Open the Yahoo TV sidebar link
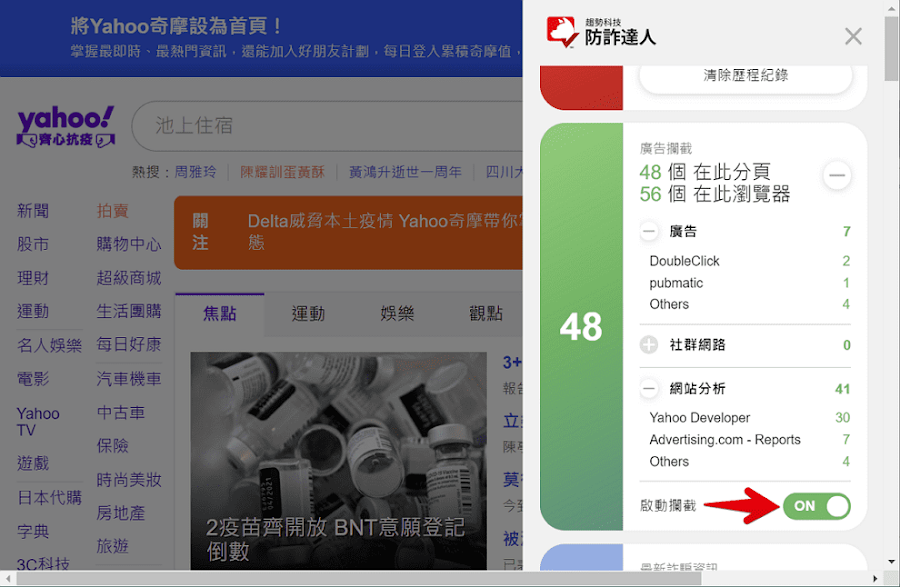The image size is (900, 587). (x=38, y=422)
